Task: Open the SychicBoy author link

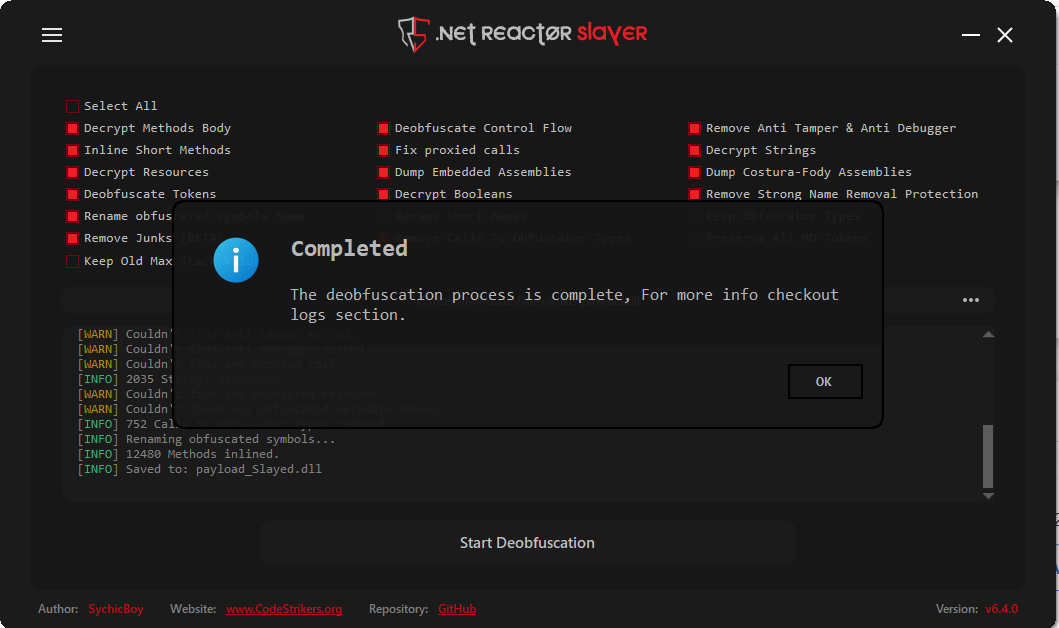Action: pyautogui.click(x=116, y=609)
